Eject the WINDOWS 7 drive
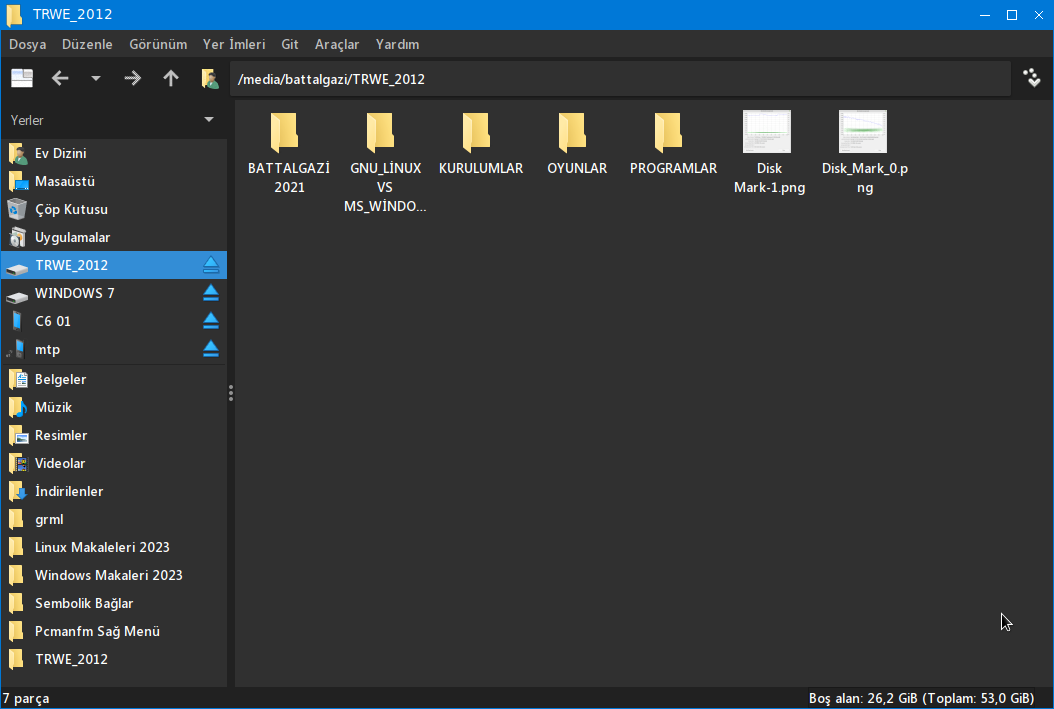The height and width of the screenshot is (709, 1054). tap(211, 293)
